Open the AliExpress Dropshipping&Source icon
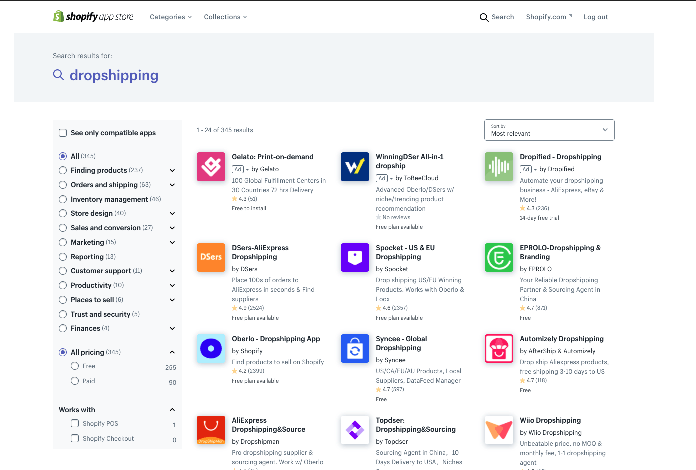 [x=211, y=430]
